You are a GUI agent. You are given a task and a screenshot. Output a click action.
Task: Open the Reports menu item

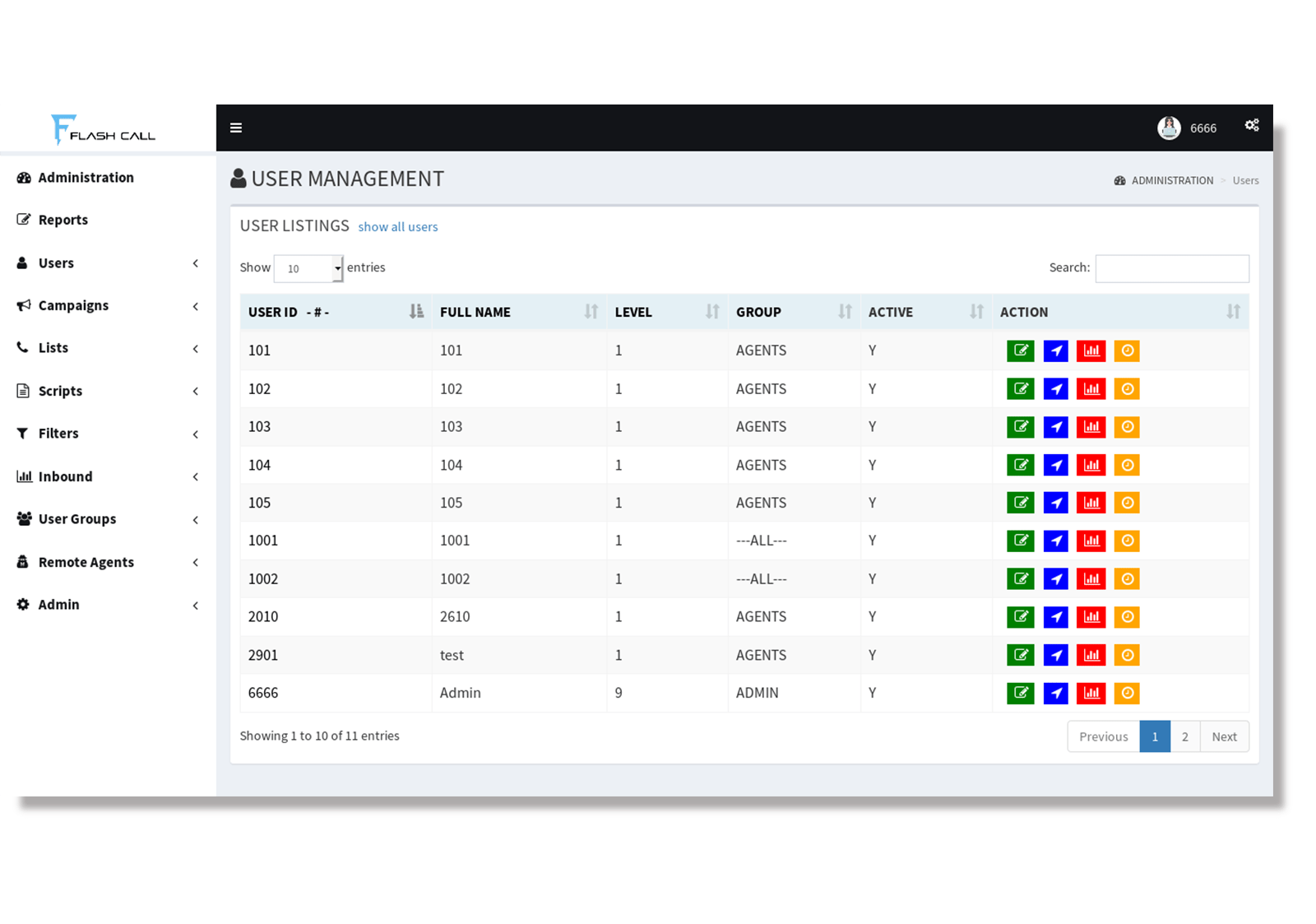click(63, 219)
